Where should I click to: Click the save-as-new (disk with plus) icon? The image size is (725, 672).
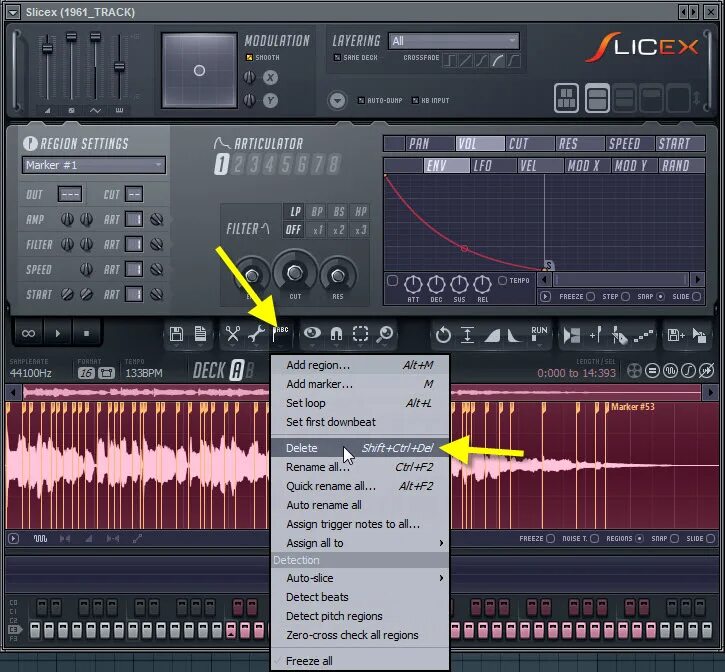coord(676,335)
